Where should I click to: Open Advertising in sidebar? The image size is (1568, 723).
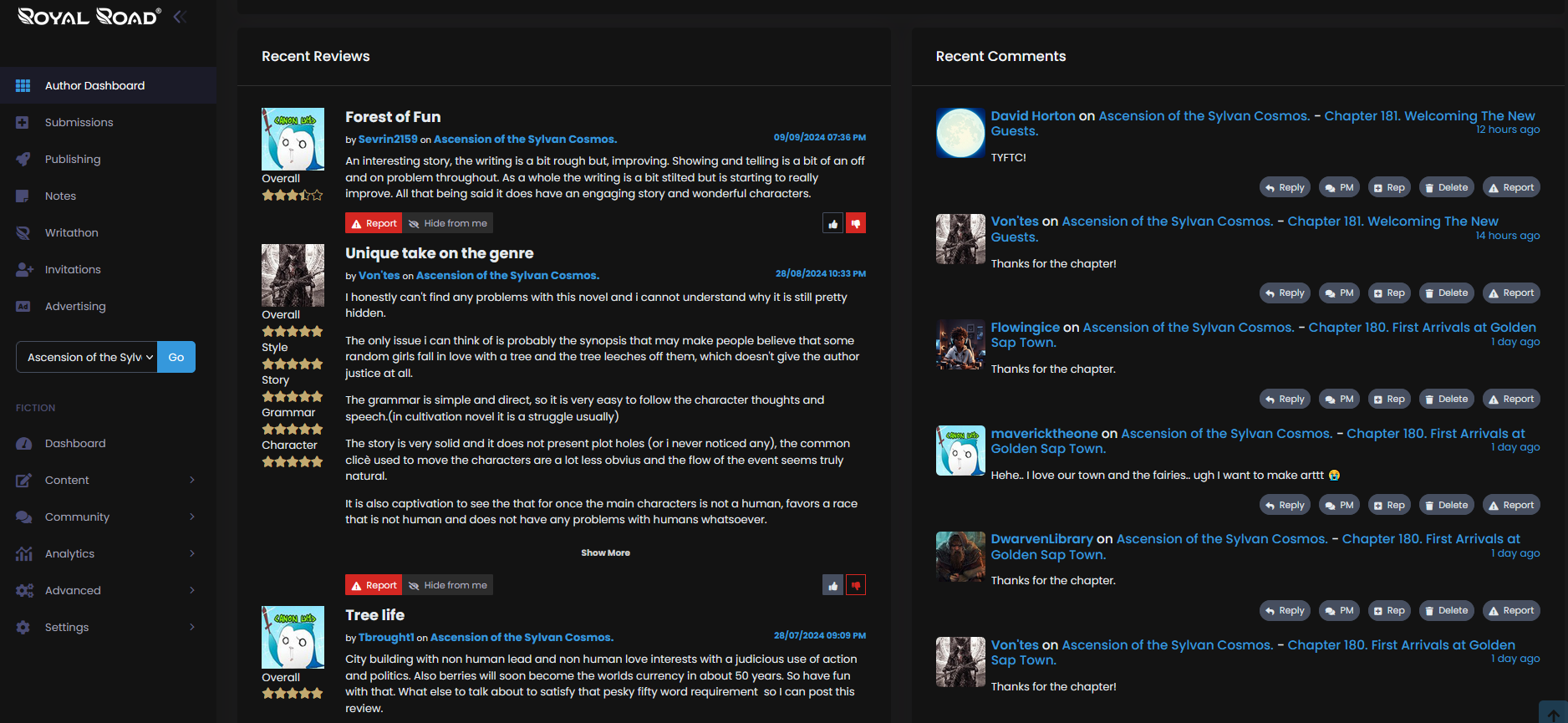pos(75,306)
